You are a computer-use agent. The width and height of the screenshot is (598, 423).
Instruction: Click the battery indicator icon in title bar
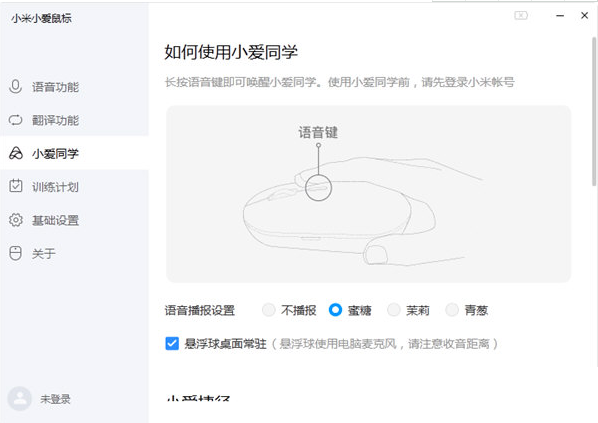click(521, 15)
